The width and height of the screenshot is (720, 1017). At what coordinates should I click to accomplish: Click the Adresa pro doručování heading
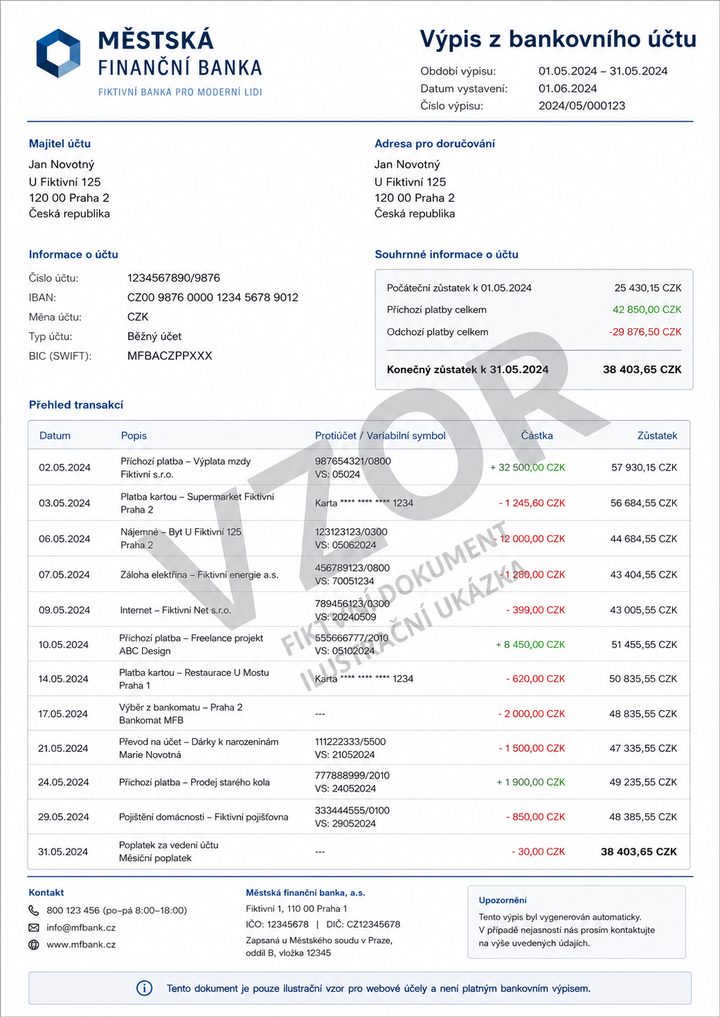pos(435,143)
